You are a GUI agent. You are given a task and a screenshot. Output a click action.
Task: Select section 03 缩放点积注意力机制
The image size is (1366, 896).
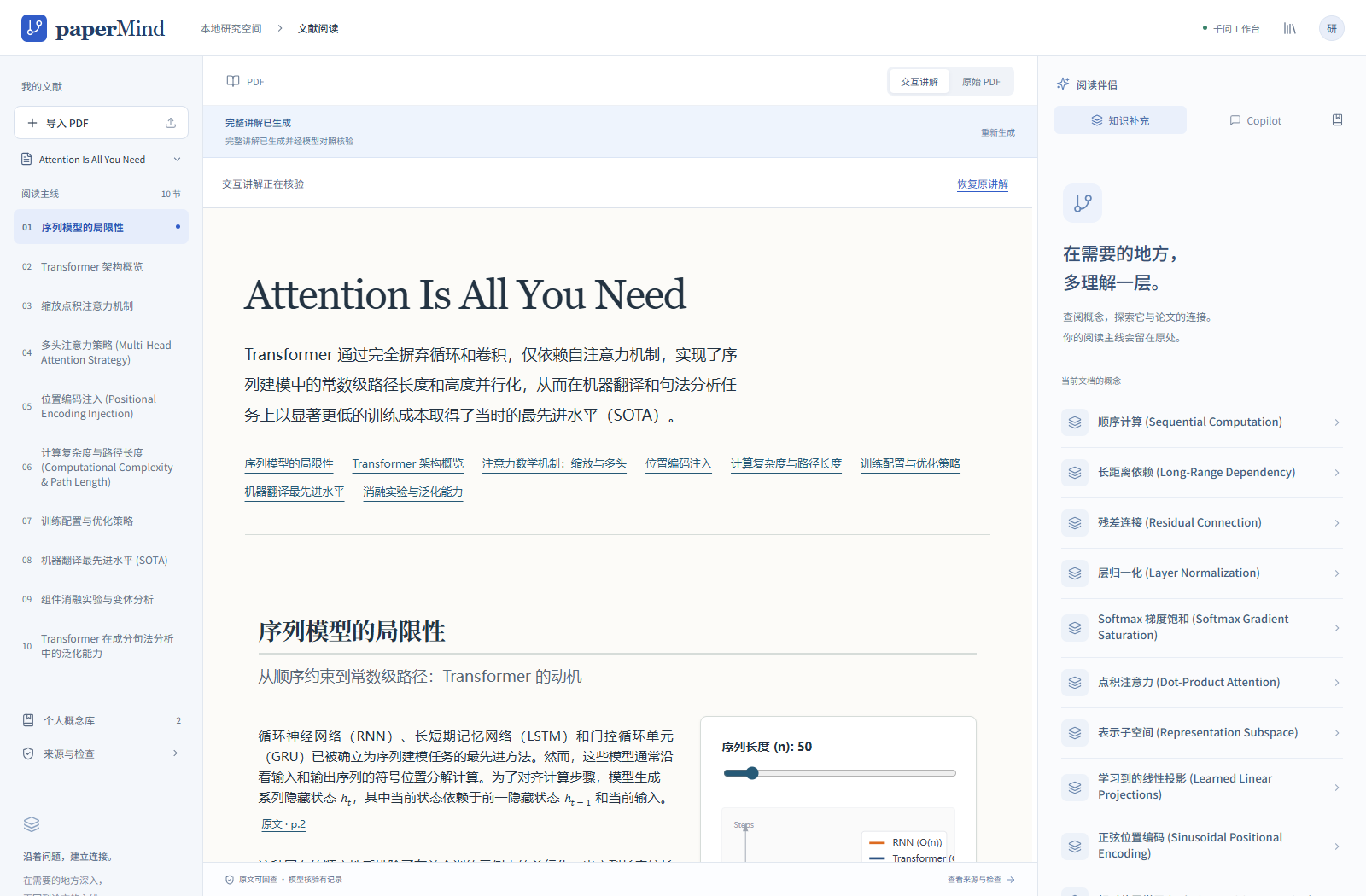[x=101, y=305]
